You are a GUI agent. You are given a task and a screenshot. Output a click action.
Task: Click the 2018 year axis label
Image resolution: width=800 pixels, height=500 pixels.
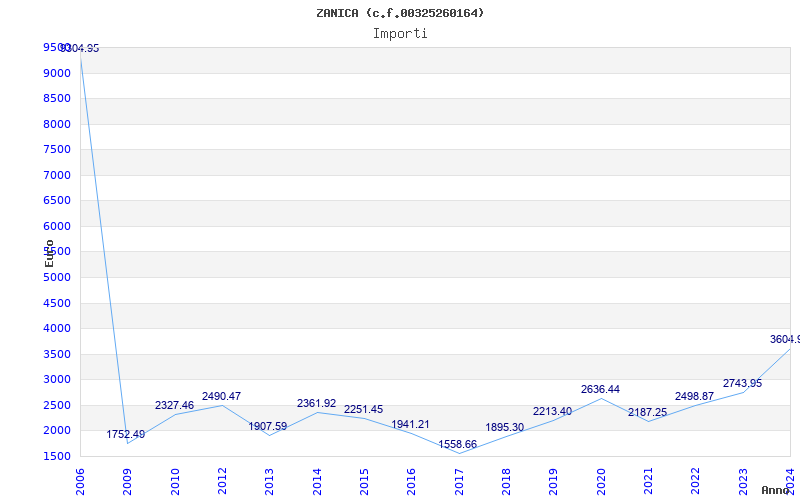point(506,482)
